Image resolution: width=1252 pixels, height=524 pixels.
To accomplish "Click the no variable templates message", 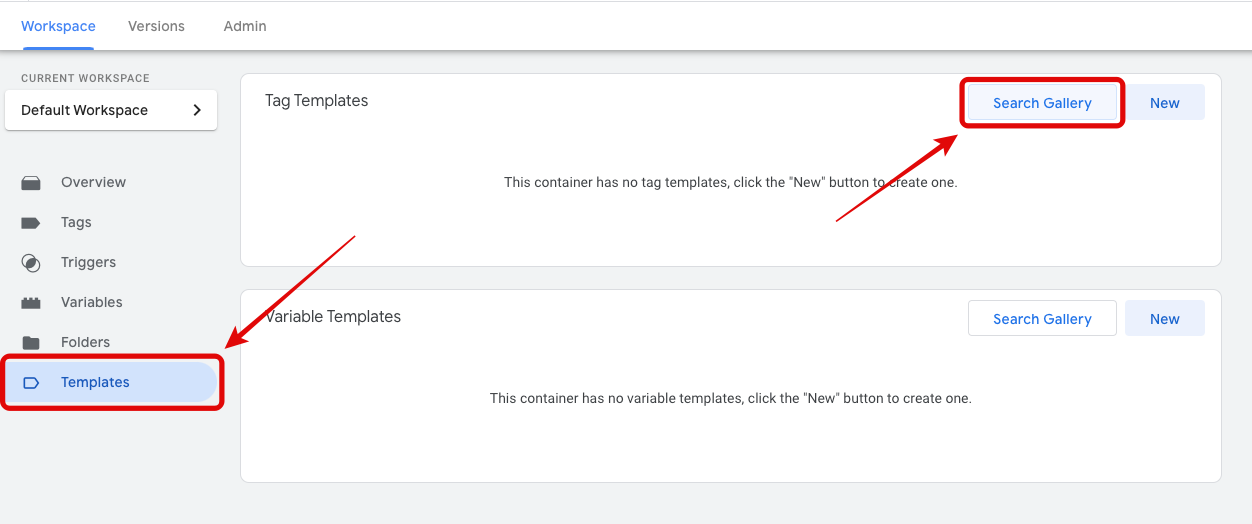I will [x=730, y=398].
